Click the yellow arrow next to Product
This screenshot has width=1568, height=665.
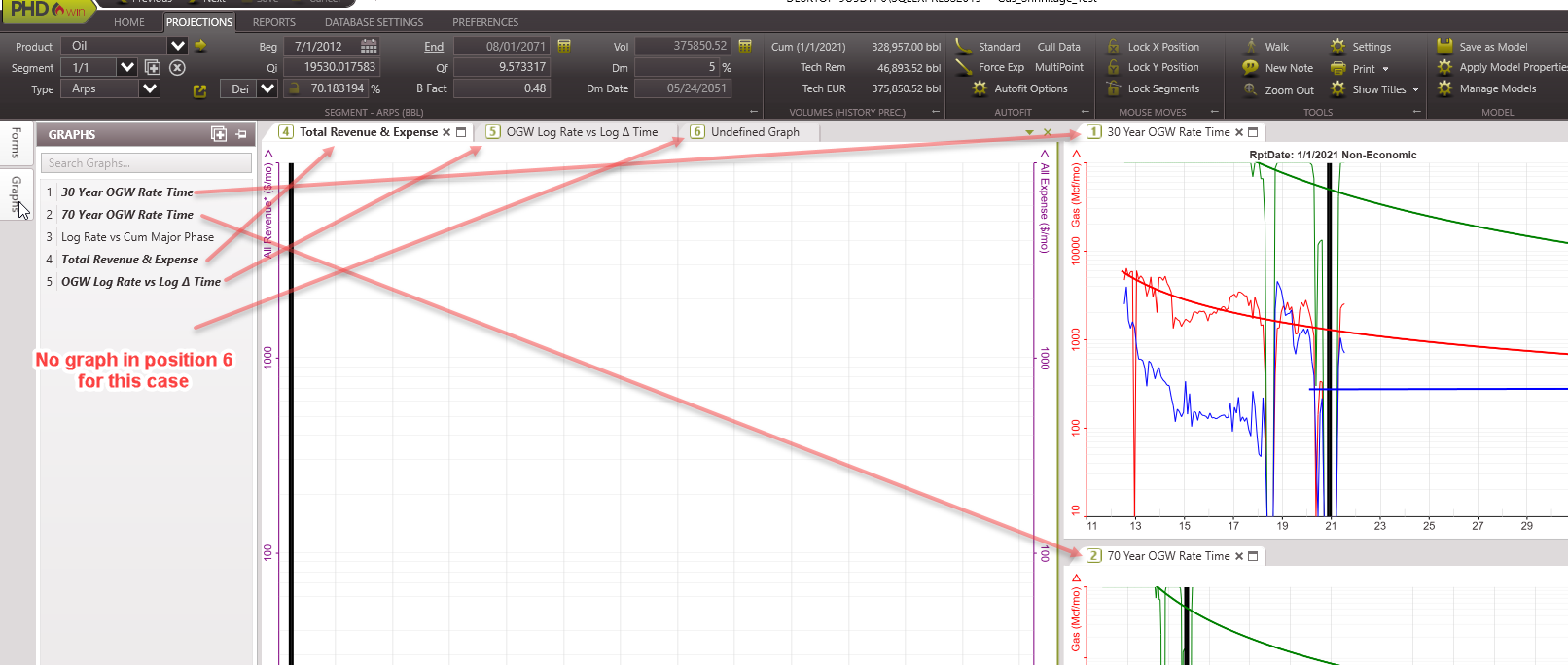coord(200,46)
